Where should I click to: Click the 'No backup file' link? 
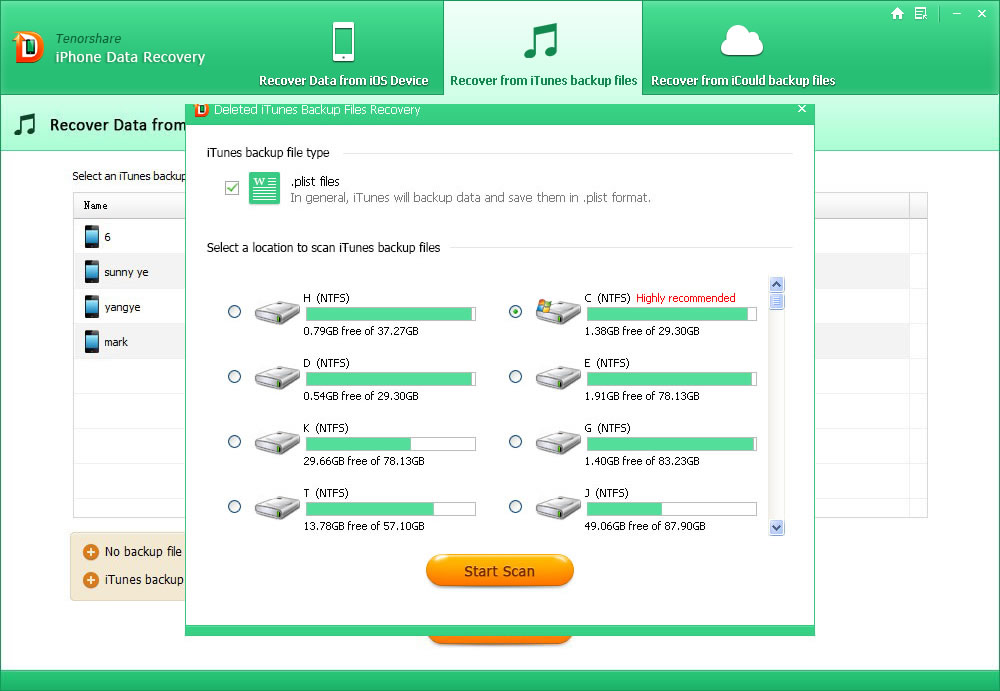pos(143,551)
